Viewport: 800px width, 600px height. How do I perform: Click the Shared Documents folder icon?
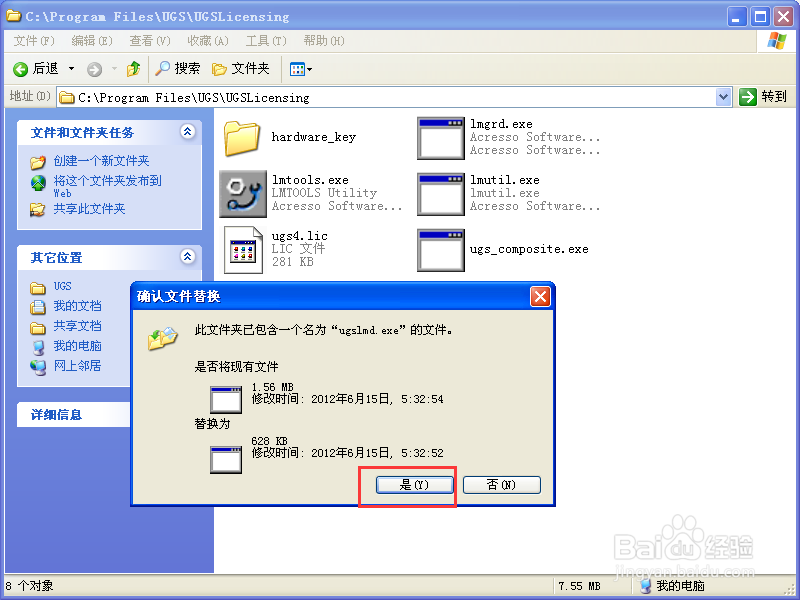pos(38,328)
